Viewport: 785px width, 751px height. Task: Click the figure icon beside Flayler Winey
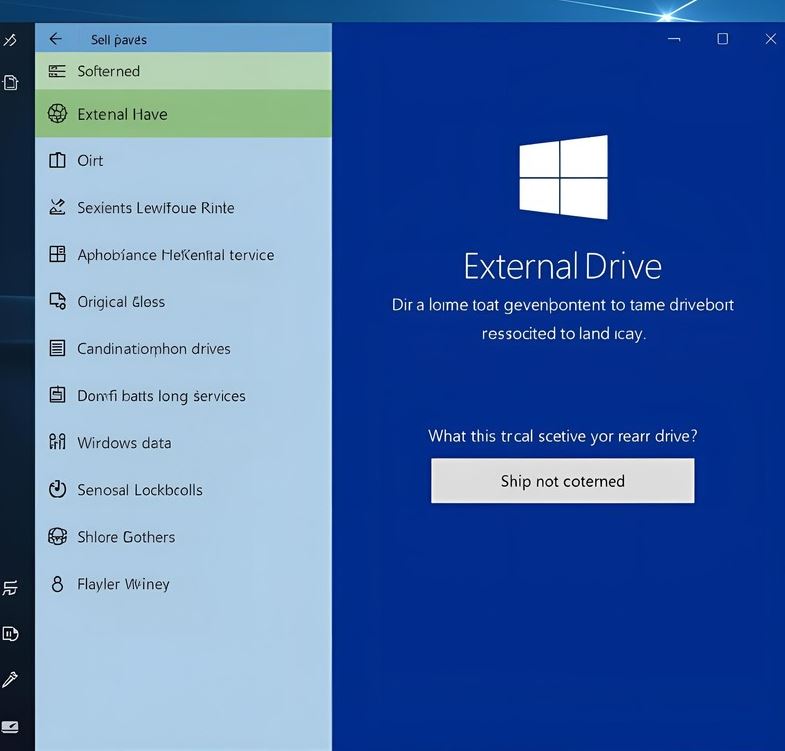point(58,584)
